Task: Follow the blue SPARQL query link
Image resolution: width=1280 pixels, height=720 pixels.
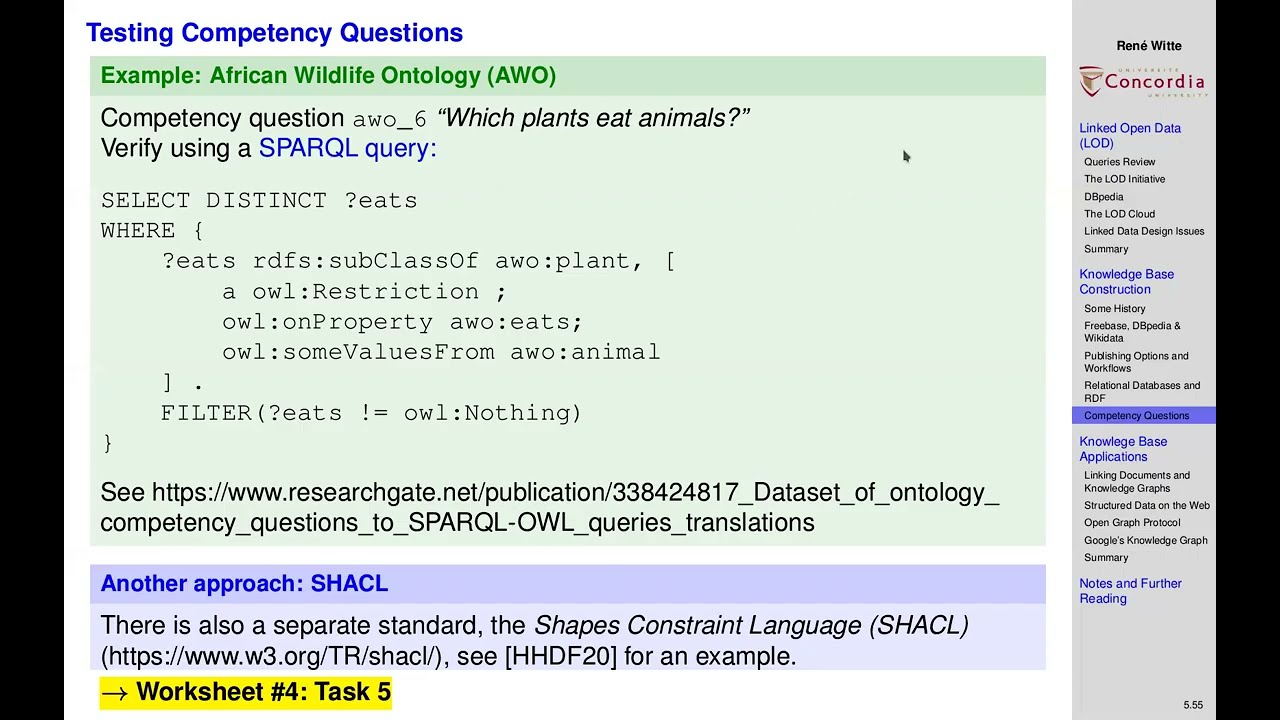Action: (347, 148)
